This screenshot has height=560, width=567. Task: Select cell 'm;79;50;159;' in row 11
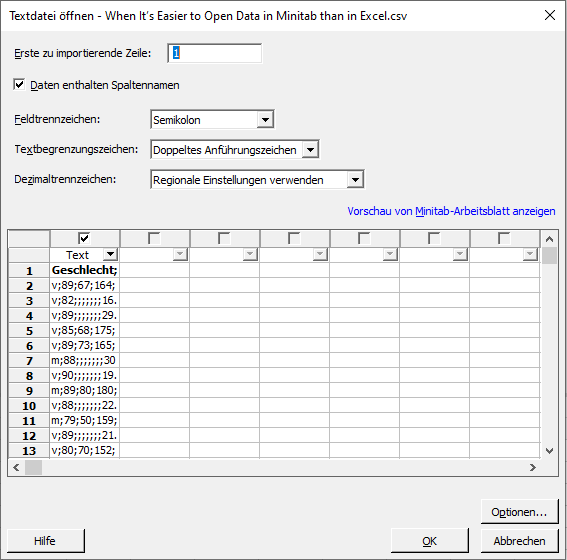point(84,420)
